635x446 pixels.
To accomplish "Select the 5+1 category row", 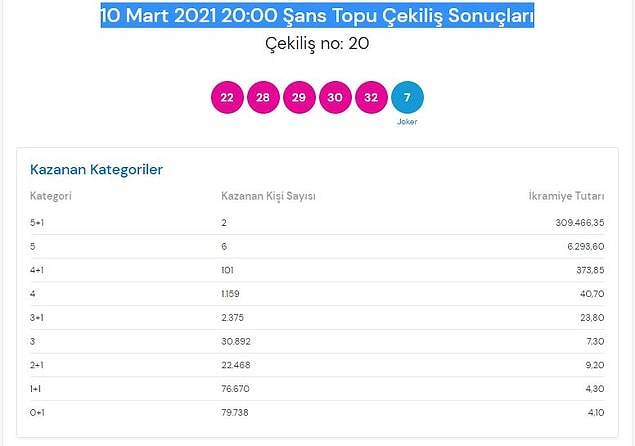I will pyautogui.click(x=317, y=222).
